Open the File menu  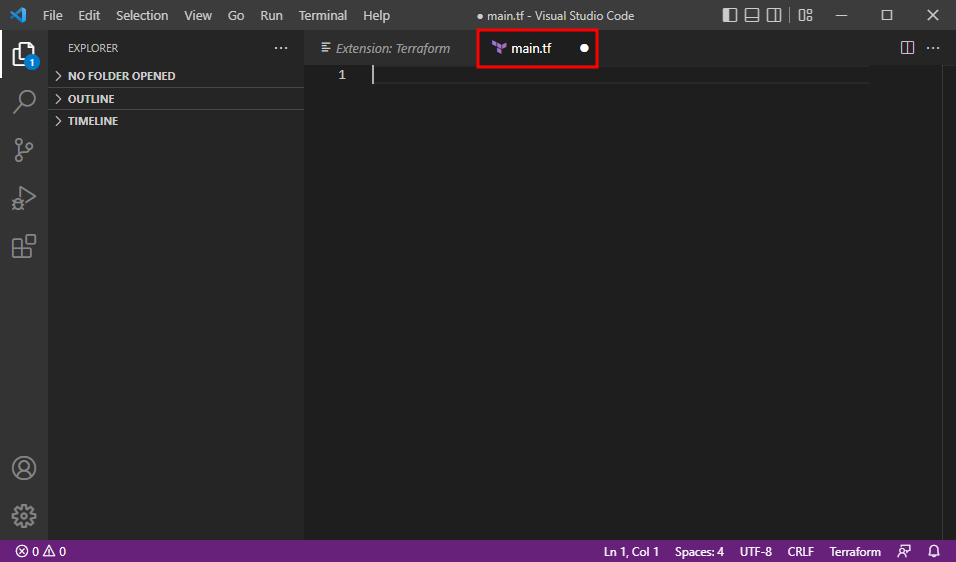(x=52, y=15)
